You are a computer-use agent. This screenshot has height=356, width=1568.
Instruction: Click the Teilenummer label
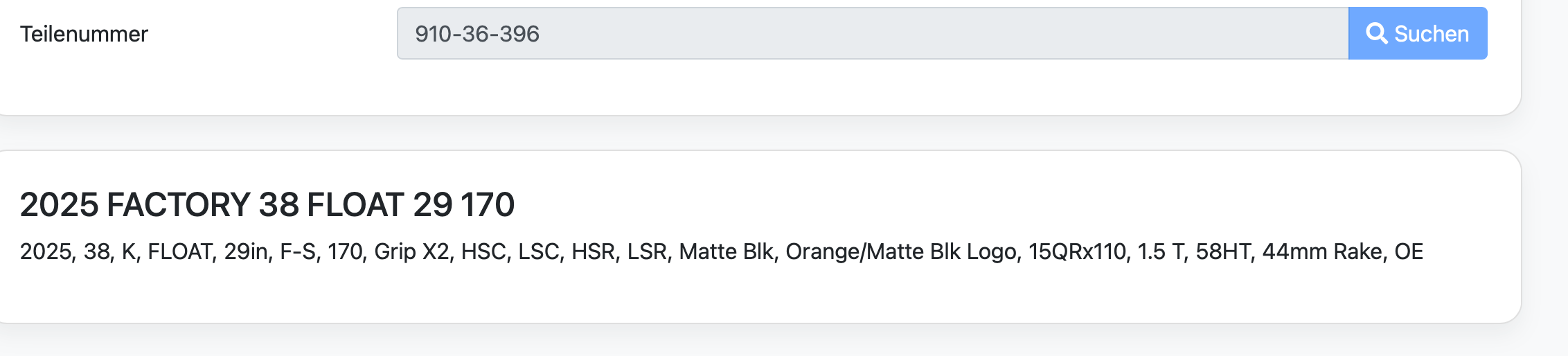pyautogui.click(x=84, y=34)
